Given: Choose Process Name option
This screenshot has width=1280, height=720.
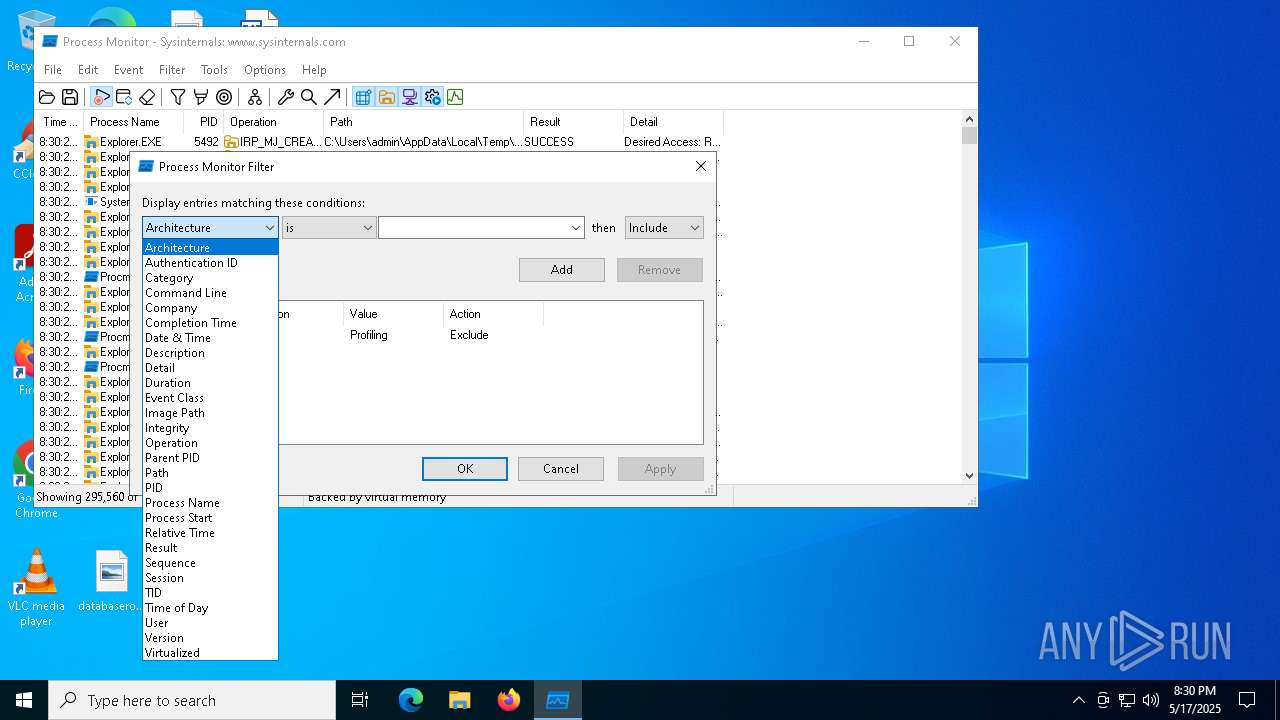Looking at the screenshot, I should click(210, 503).
